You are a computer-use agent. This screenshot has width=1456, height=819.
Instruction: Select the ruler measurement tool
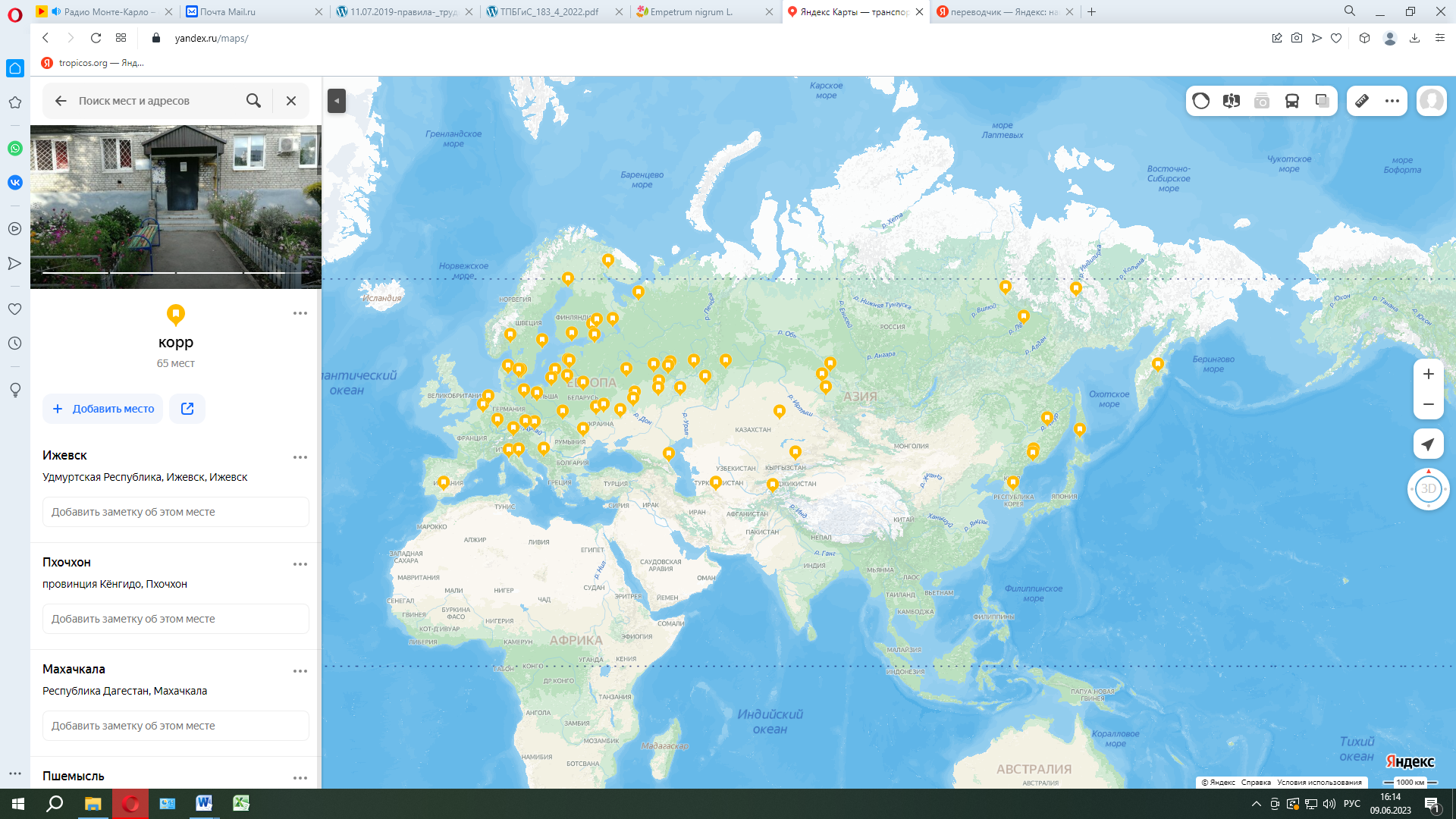(1362, 101)
